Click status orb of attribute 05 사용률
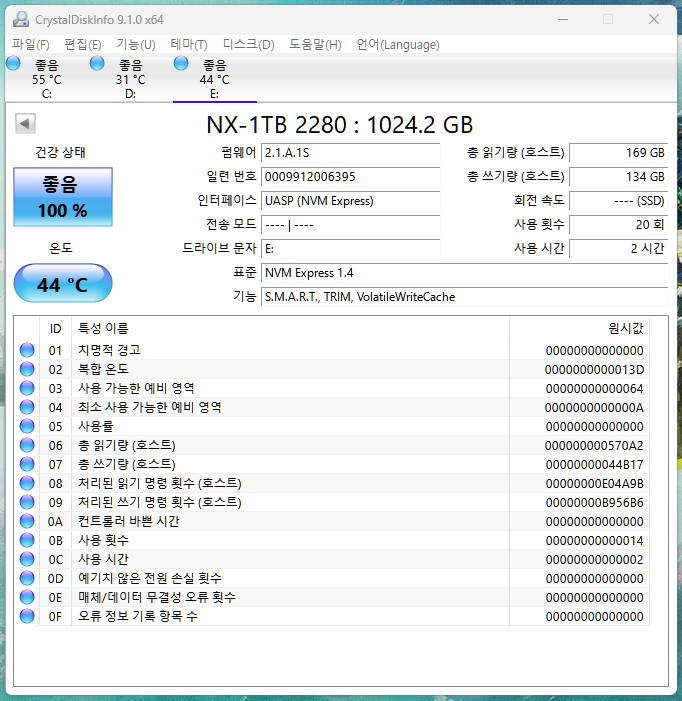The image size is (682, 701). point(27,426)
